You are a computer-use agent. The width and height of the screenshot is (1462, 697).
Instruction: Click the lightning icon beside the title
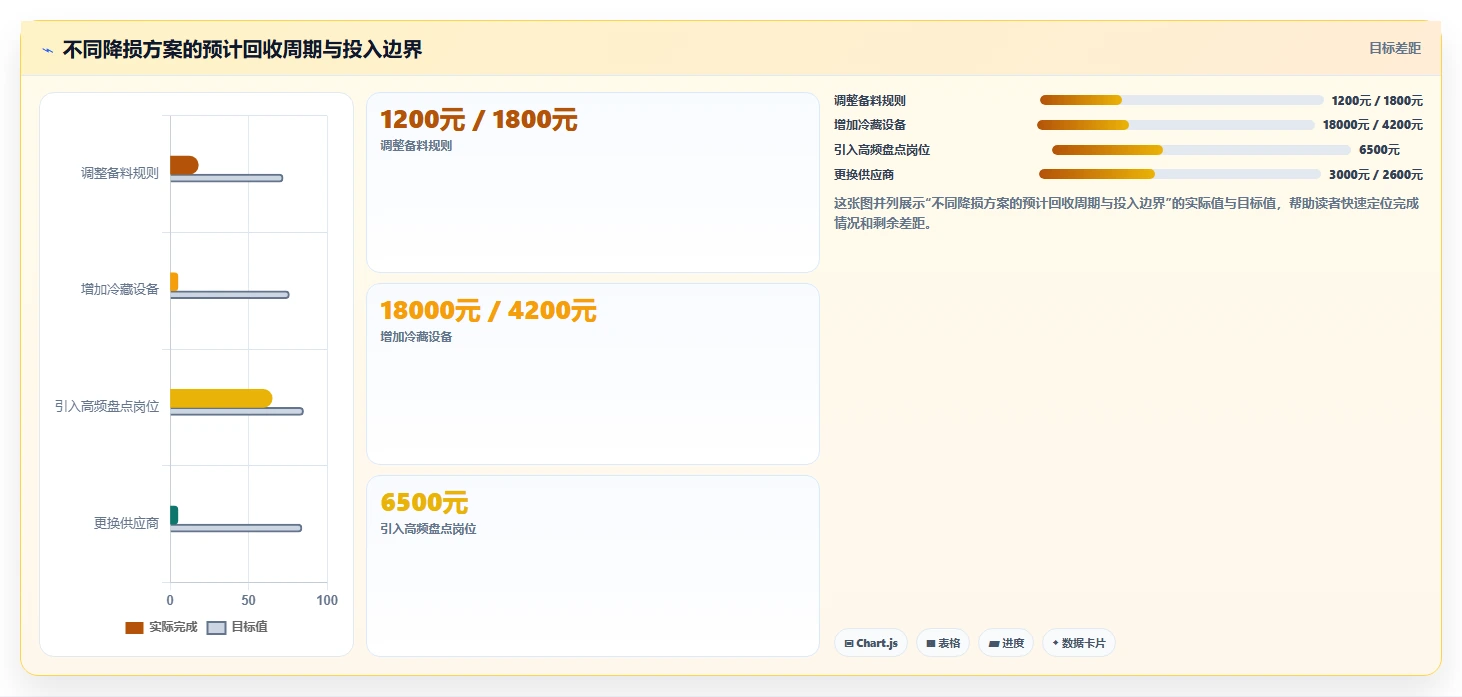click(x=47, y=50)
